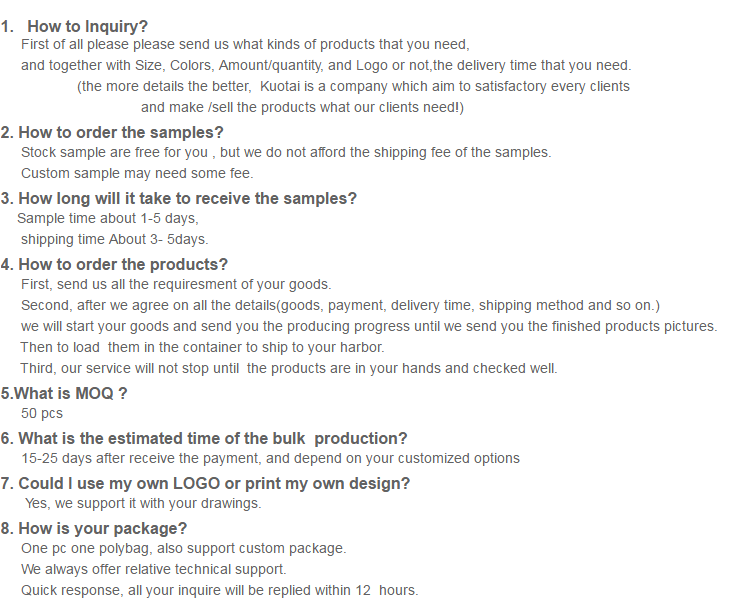The height and width of the screenshot is (610, 730).
Task: Click the 'Stock sample are free for you' line
Action: [285, 152]
